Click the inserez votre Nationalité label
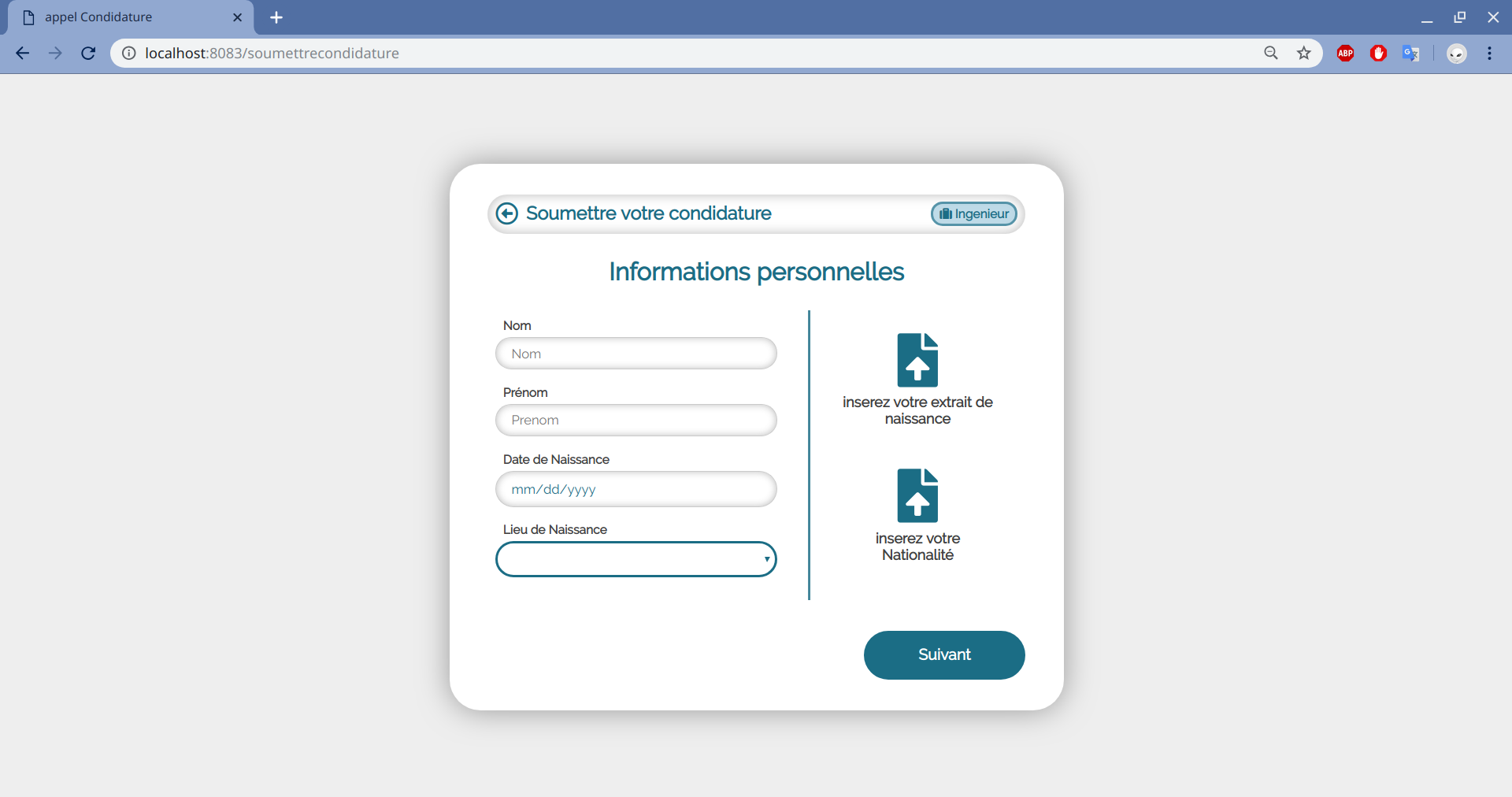This screenshot has height=797, width=1512. coord(917,547)
